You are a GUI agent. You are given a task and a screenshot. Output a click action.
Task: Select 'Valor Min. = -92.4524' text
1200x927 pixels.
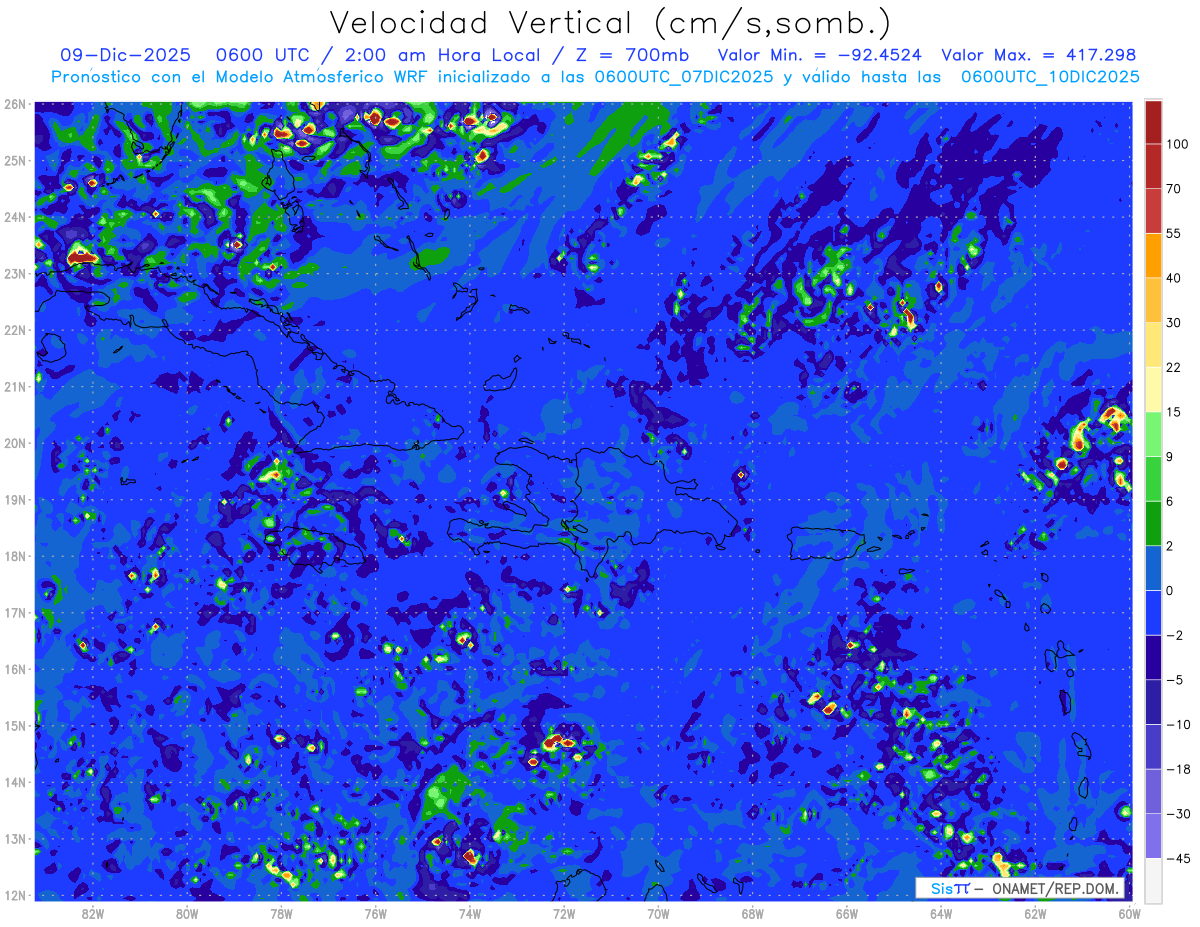(820, 55)
